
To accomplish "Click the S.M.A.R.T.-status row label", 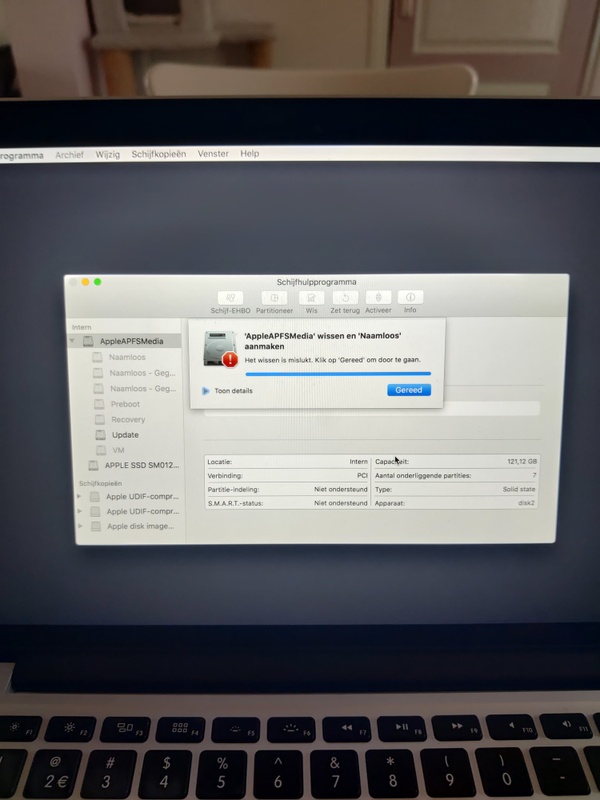I will 235,503.
